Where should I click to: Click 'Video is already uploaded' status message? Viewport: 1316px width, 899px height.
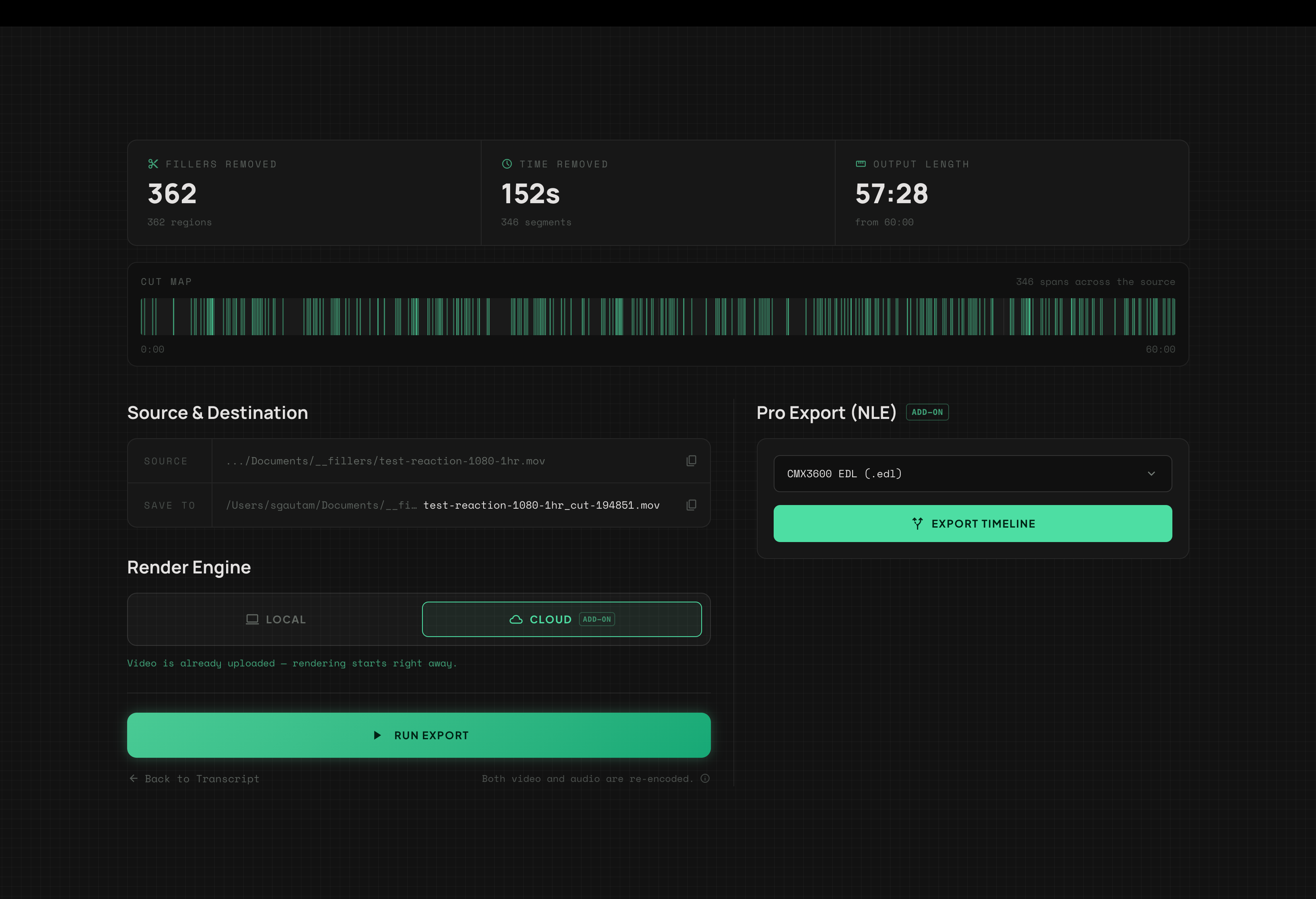click(292, 663)
